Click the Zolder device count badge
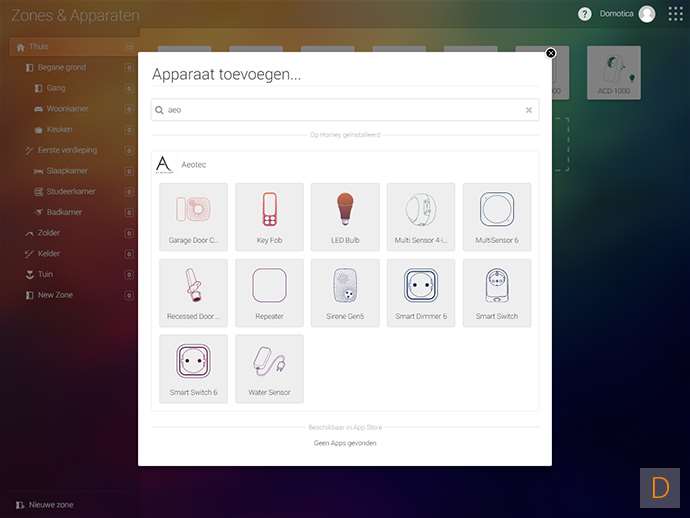The image size is (690, 518). pos(129,233)
